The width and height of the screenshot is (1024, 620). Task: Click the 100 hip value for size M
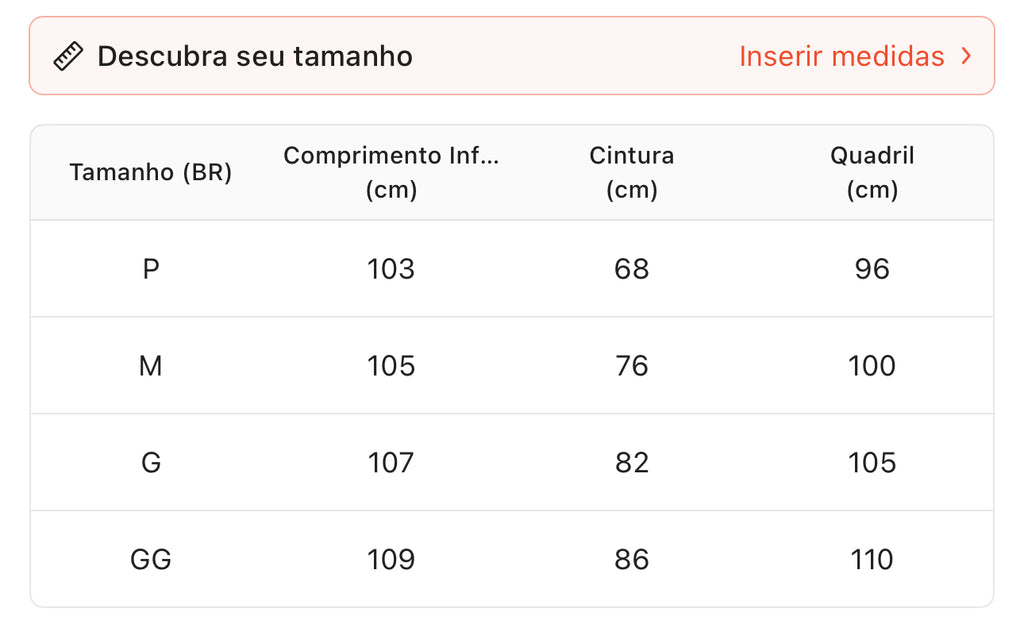pyautogui.click(x=872, y=366)
